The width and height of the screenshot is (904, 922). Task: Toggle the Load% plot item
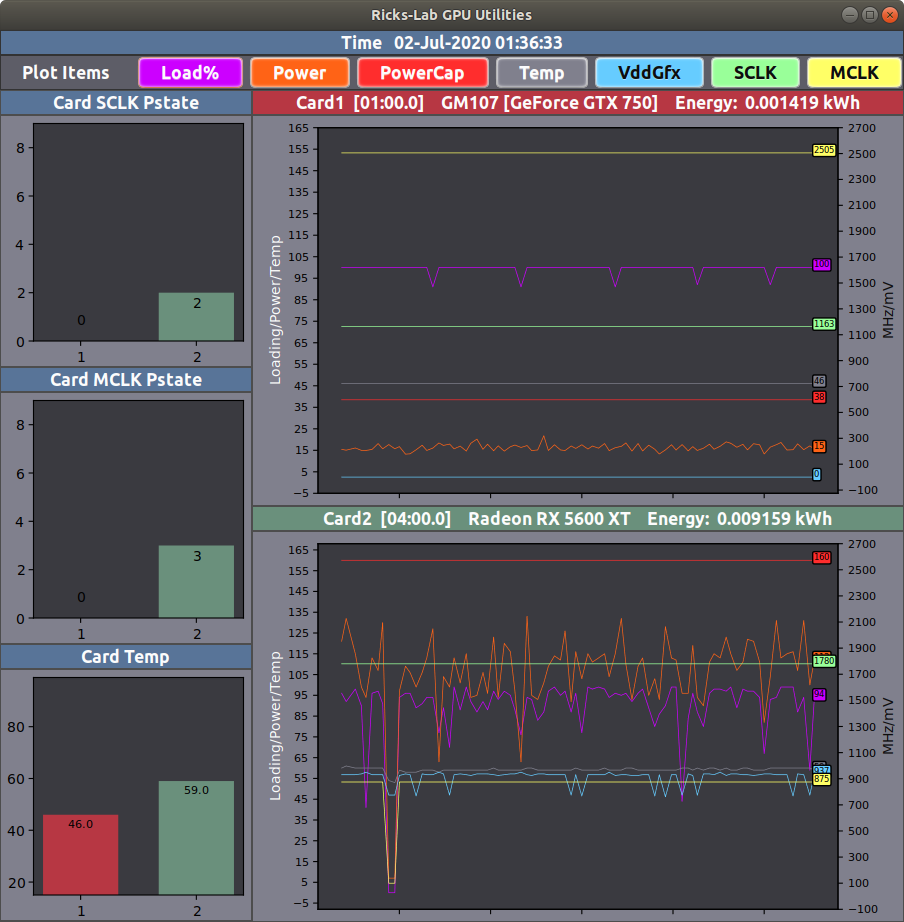point(190,73)
